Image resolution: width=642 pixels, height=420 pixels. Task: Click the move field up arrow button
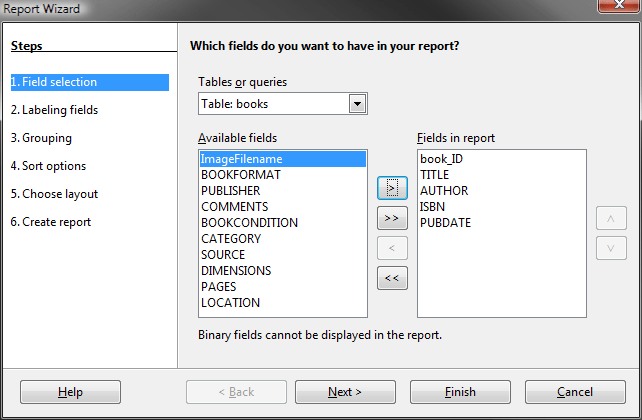tap(611, 219)
